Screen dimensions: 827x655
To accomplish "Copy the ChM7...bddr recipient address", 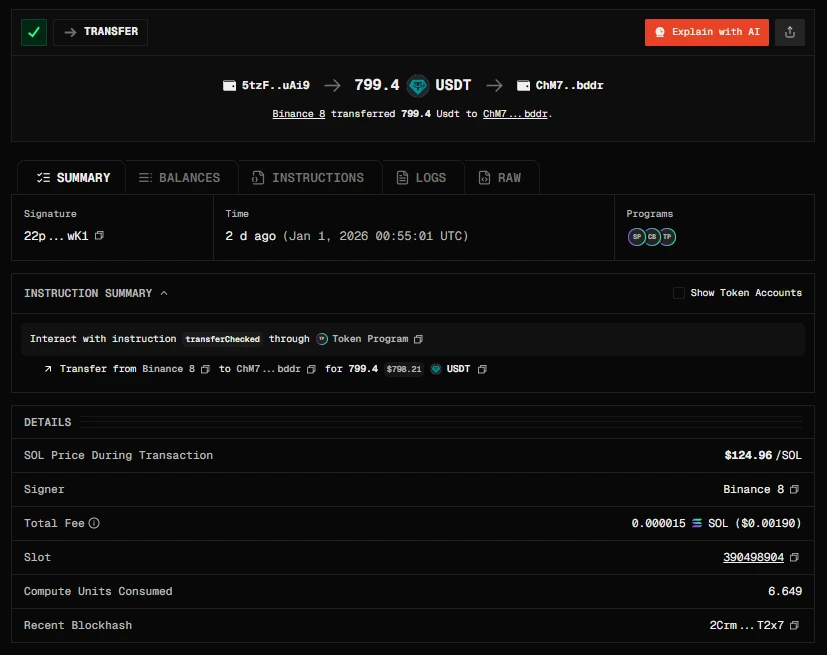I will [x=313, y=369].
